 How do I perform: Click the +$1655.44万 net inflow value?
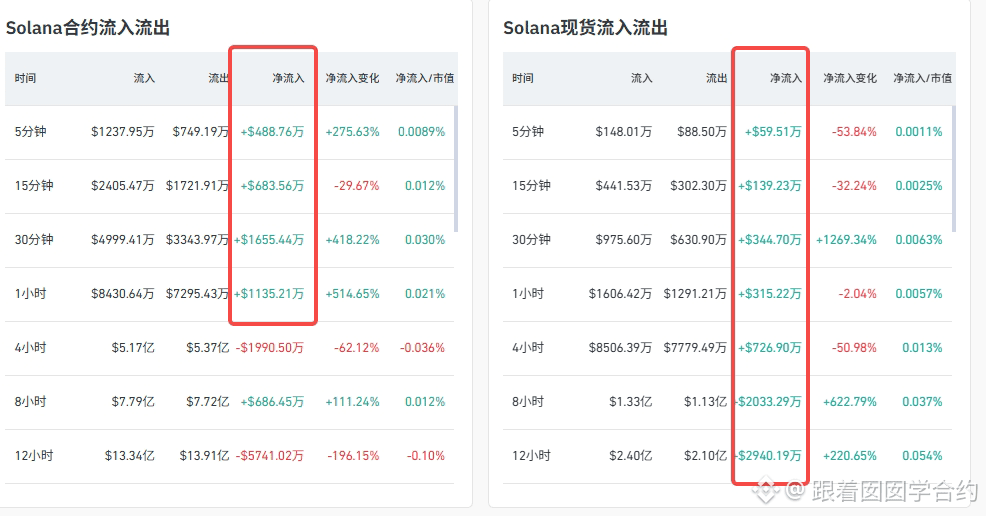269,240
